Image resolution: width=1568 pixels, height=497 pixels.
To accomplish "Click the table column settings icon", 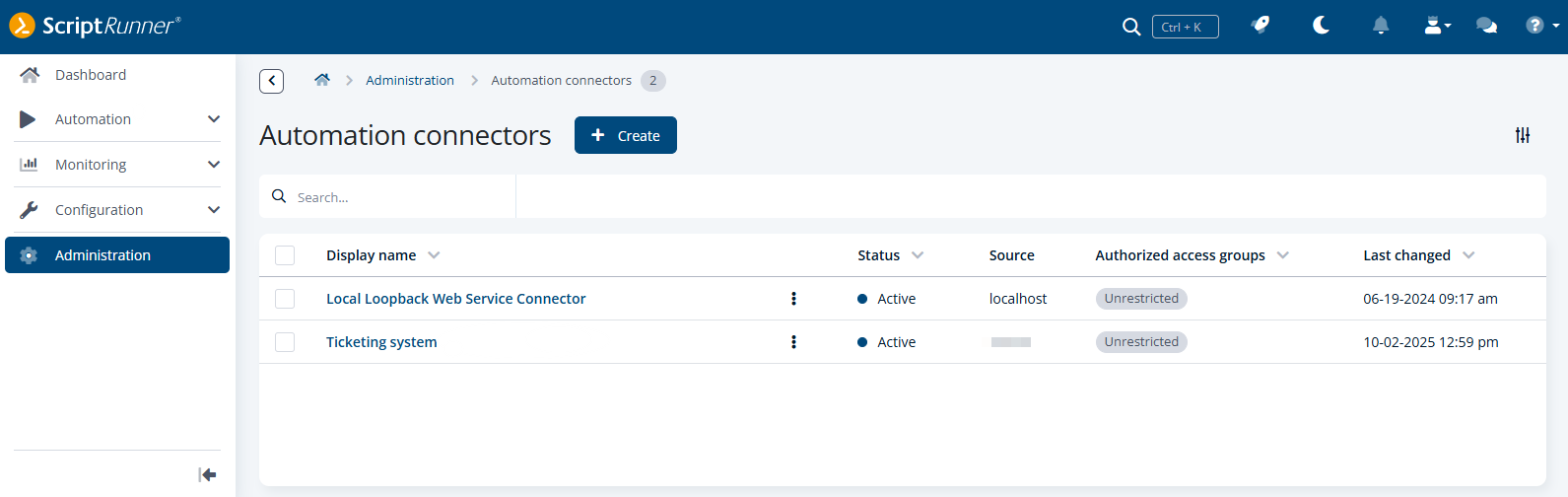I will 1523,135.
